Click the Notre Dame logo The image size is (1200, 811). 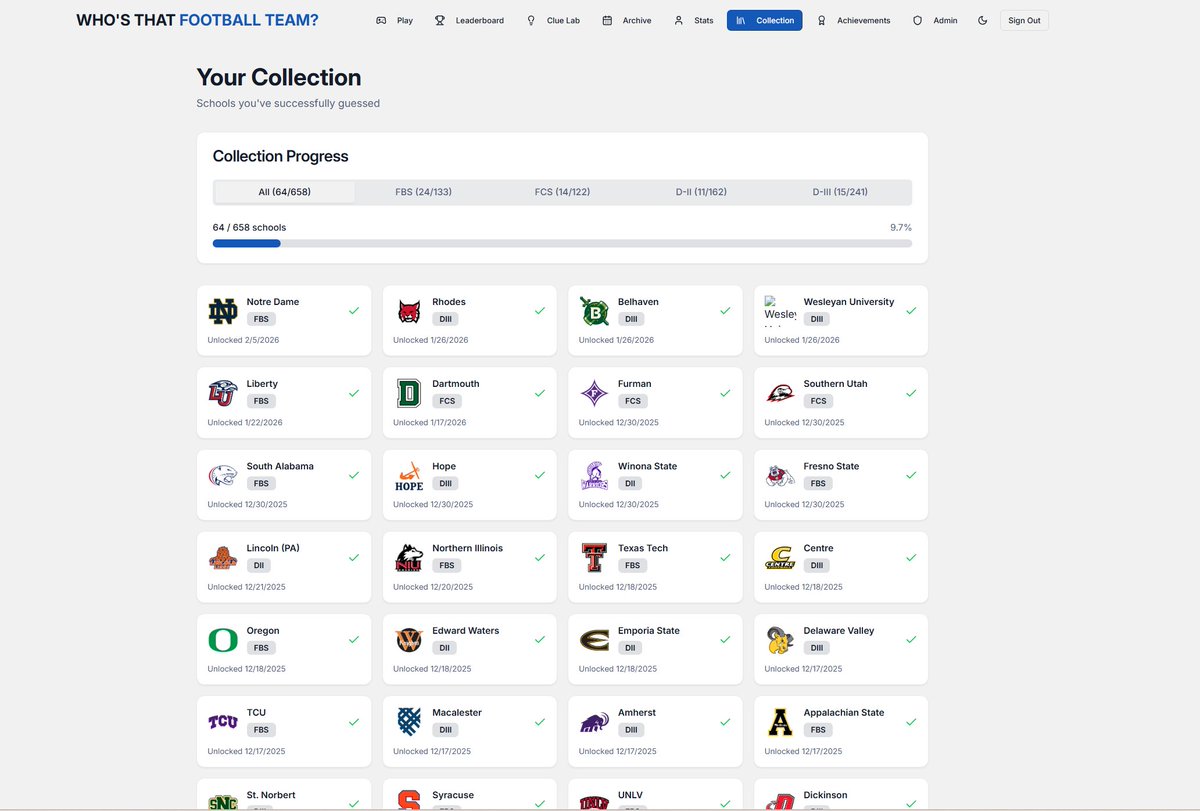pos(223,312)
